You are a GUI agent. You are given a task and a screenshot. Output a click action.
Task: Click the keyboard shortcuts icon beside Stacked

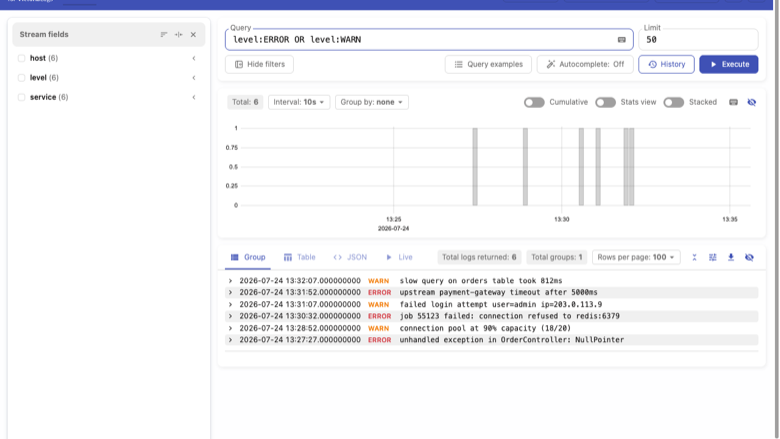[733, 102]
